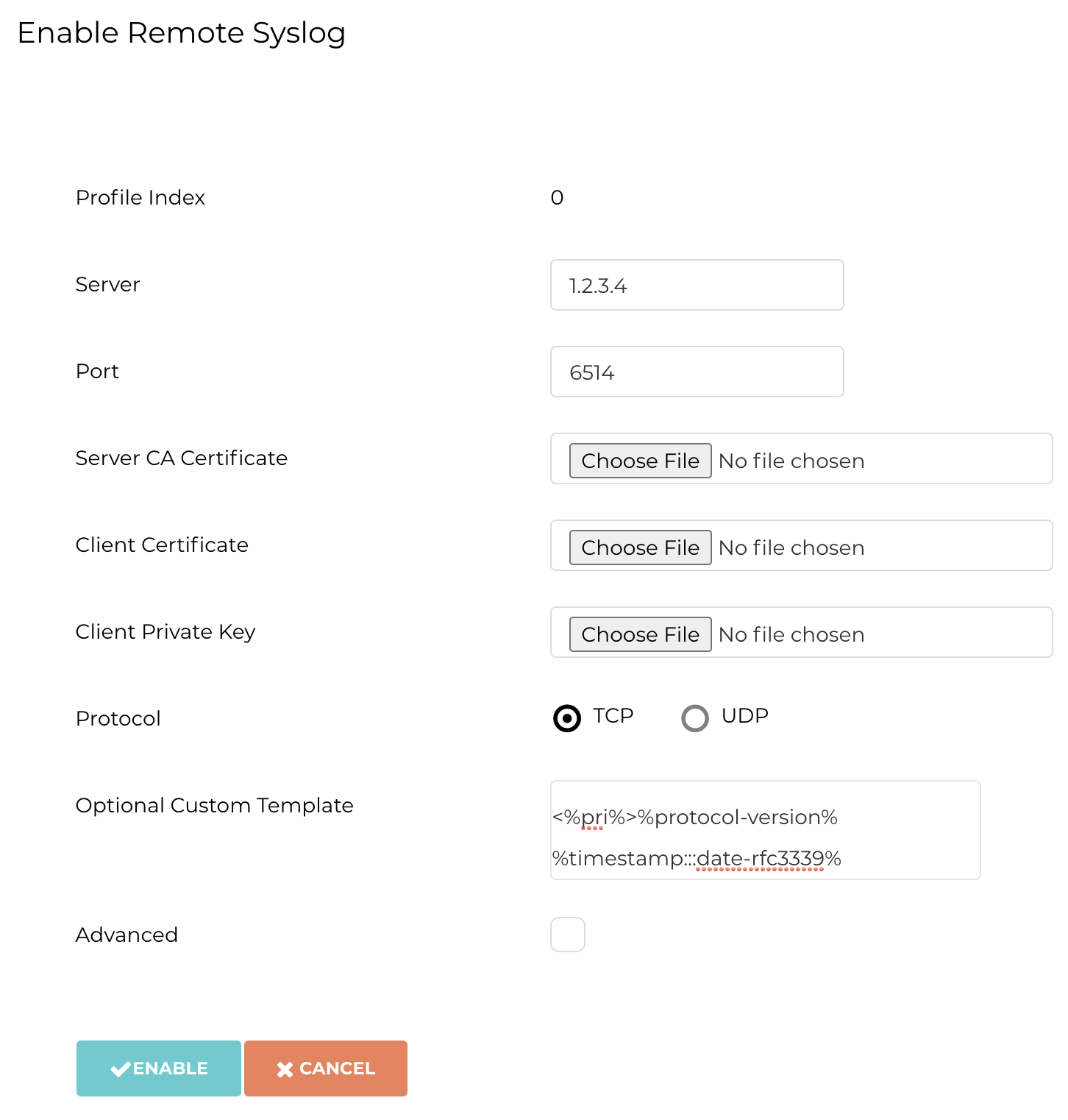This screenshot has width=1068, height=1120.
Task: Choose a Server CA Certificate file
Action: pyautogui.click(x=640, y=460)
